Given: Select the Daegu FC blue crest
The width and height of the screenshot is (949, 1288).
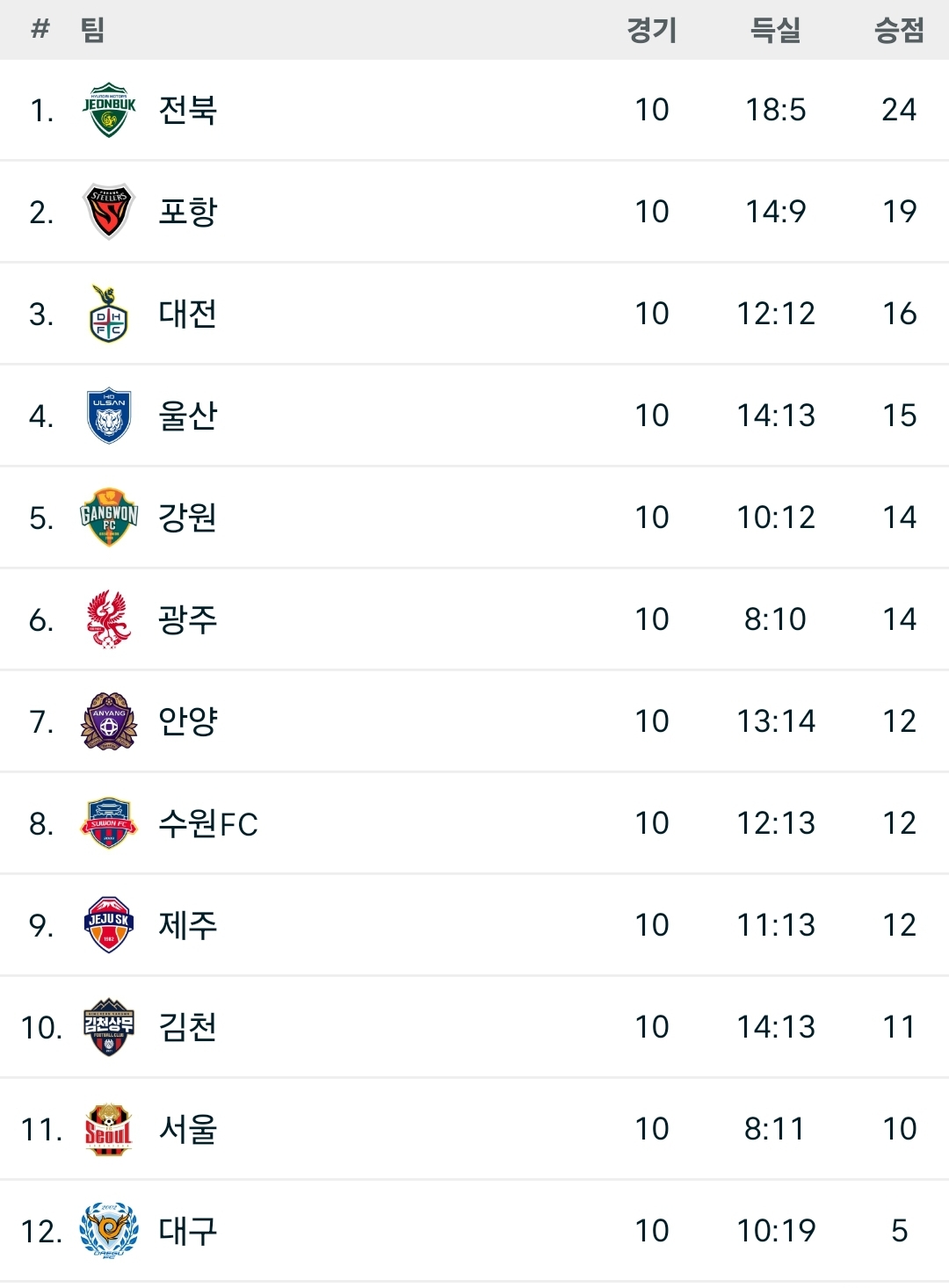Looking at the screenshot, I should (109, 1231).
